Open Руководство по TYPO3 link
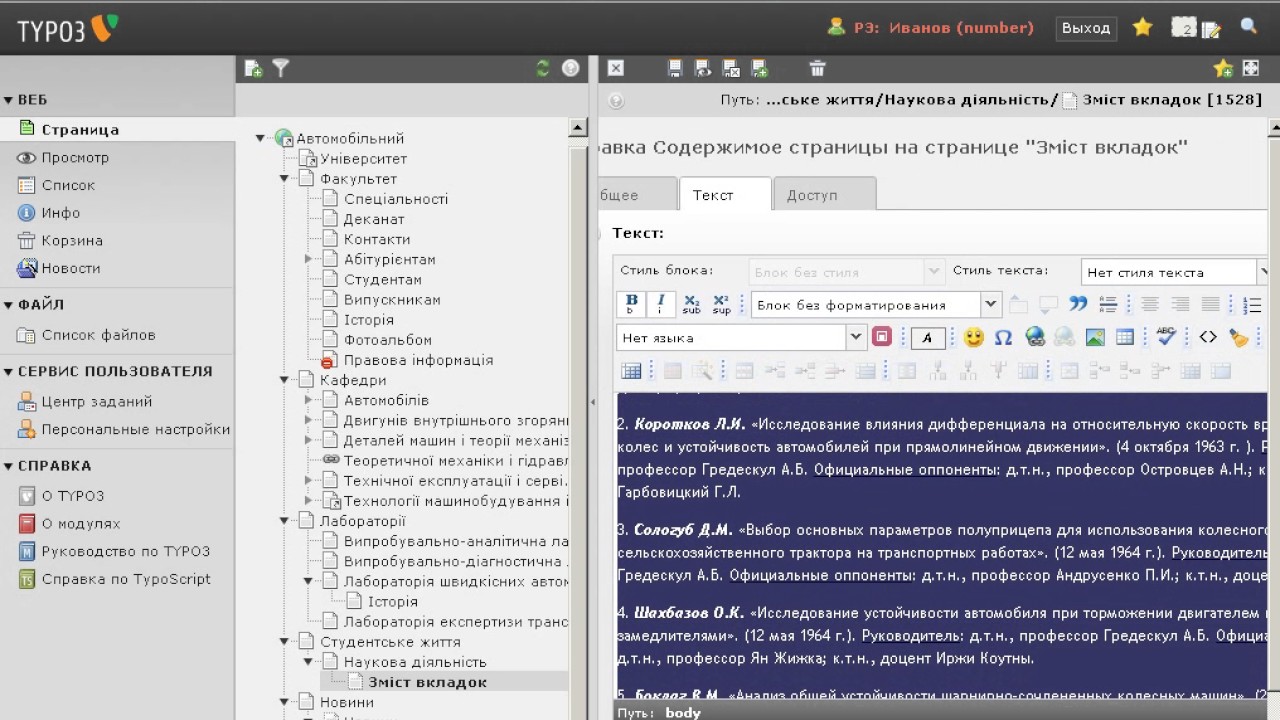This screenshot has height=720, width=1280. (125, 551)
